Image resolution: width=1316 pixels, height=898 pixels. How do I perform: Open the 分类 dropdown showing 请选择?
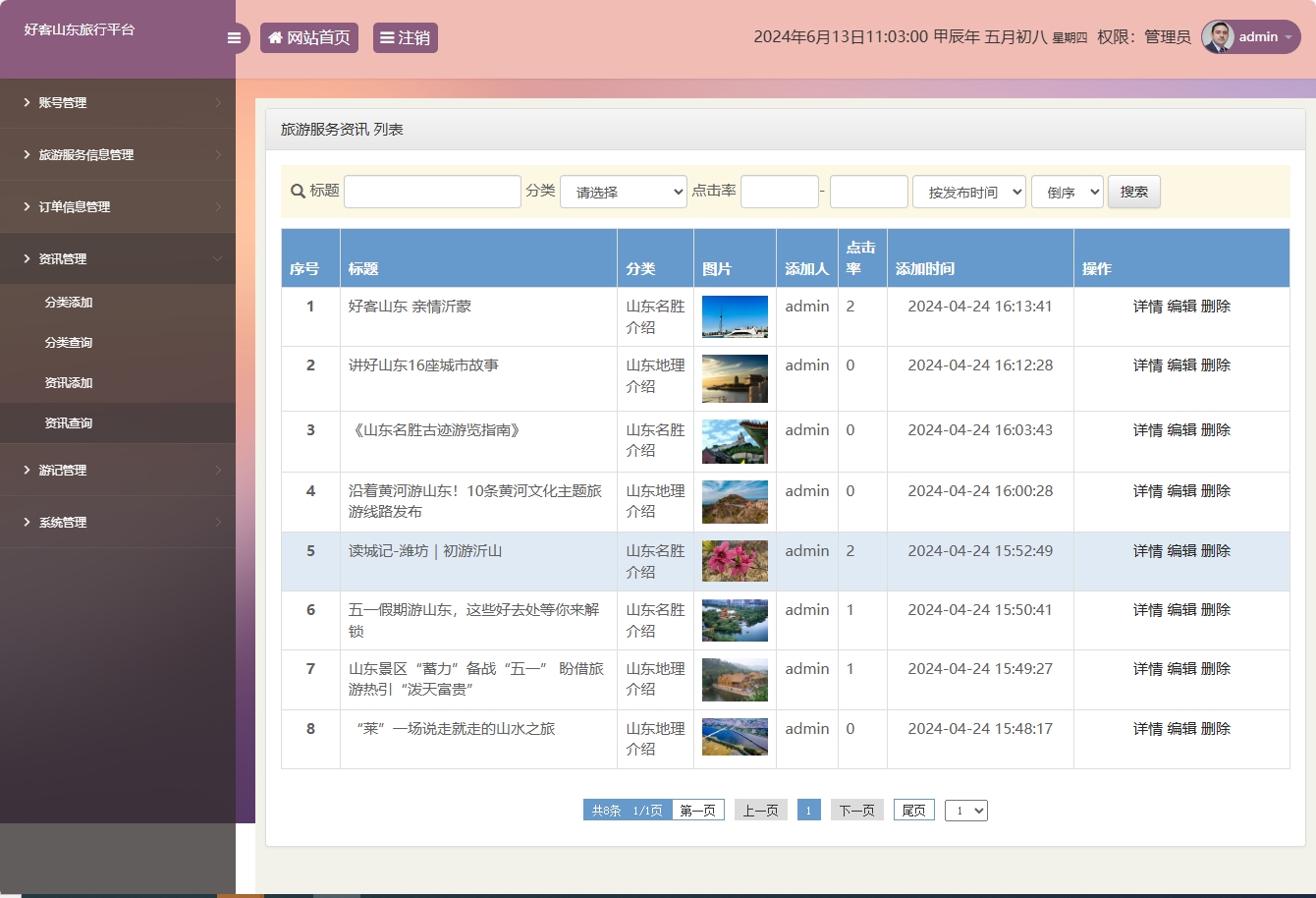623,191
